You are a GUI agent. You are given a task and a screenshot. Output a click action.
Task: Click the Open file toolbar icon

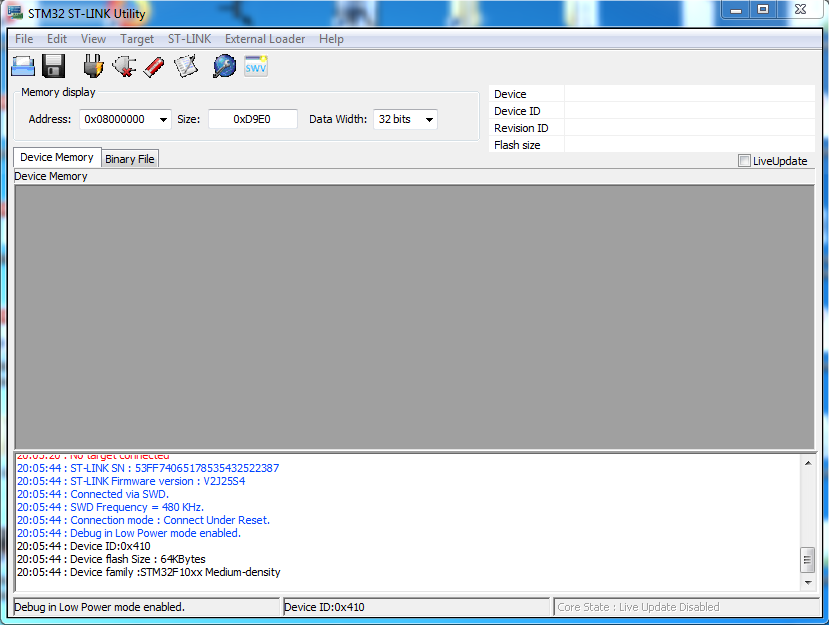(23, 67)
